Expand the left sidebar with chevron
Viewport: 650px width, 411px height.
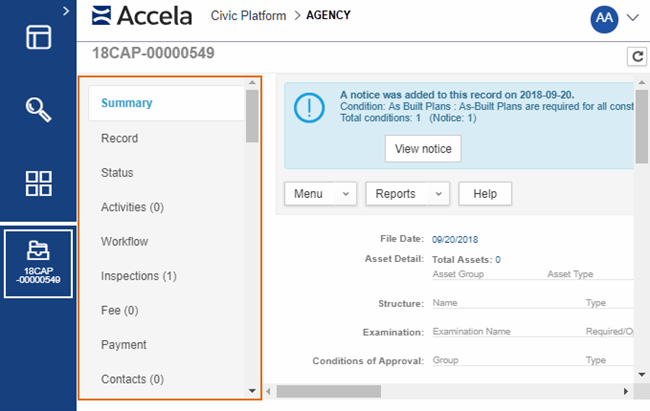65,10
